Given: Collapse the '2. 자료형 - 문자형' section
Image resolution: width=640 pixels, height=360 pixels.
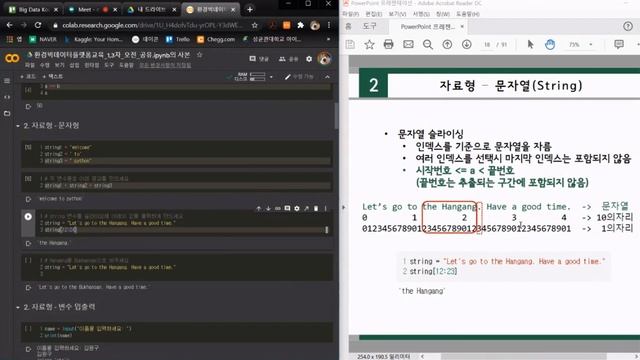Looking at the screenshot, I should [18, 126].
